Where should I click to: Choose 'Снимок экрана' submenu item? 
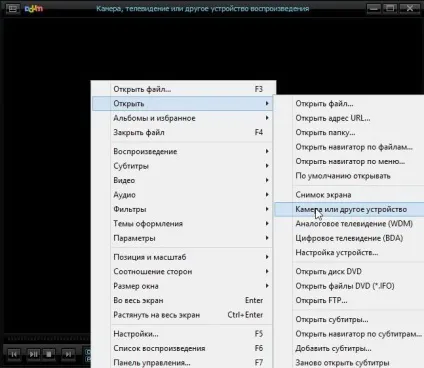(349, 195)
